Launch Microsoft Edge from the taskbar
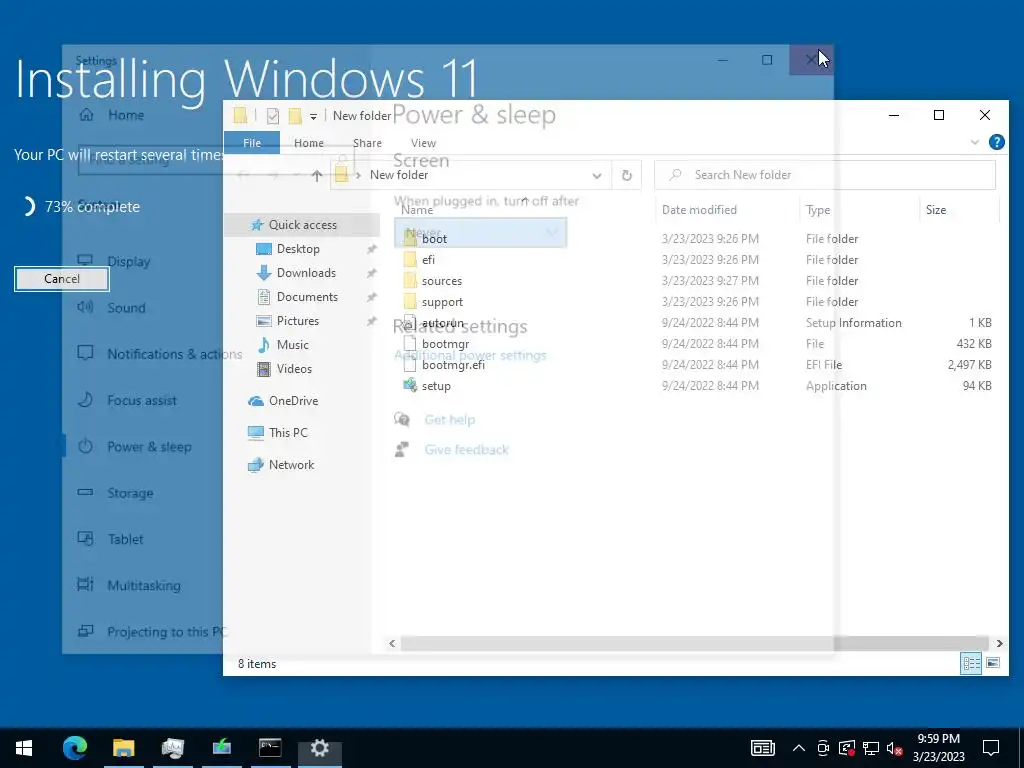Screen dimensions: 1024x768 (74, 748)
